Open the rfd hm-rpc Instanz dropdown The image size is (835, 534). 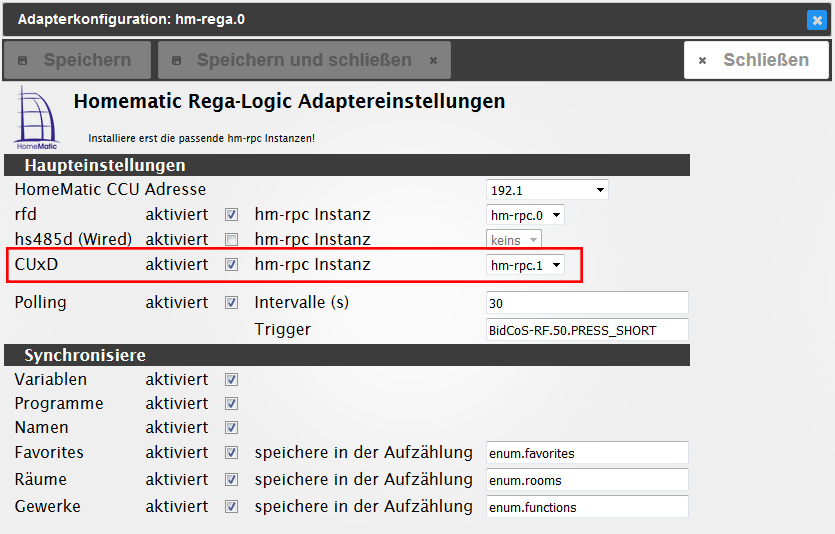[526, 214]
